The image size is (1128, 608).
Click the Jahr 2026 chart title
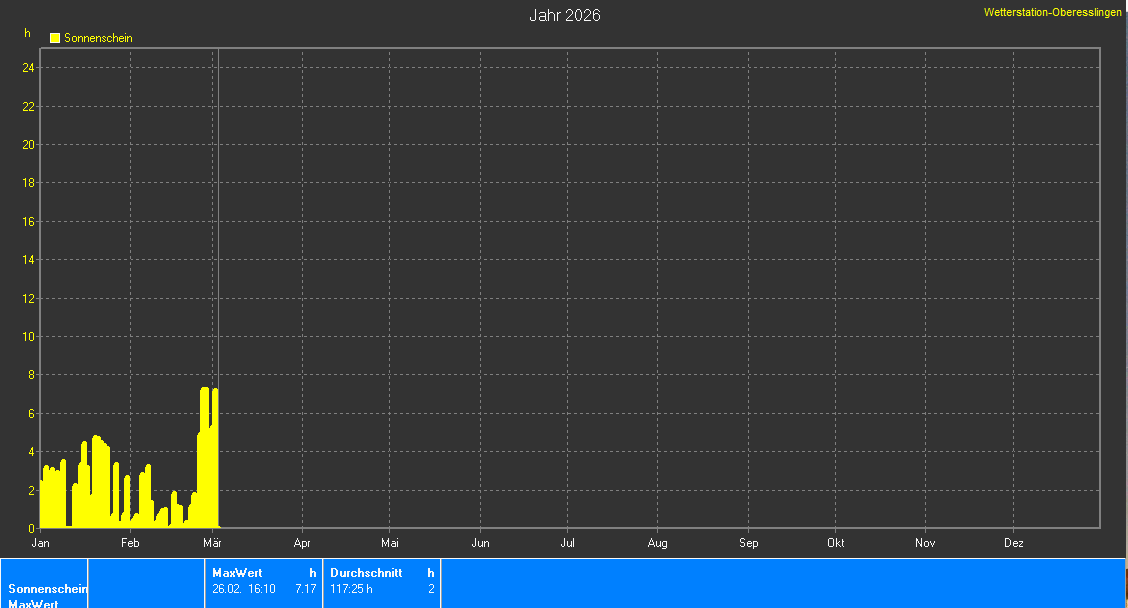pos(564,16)
